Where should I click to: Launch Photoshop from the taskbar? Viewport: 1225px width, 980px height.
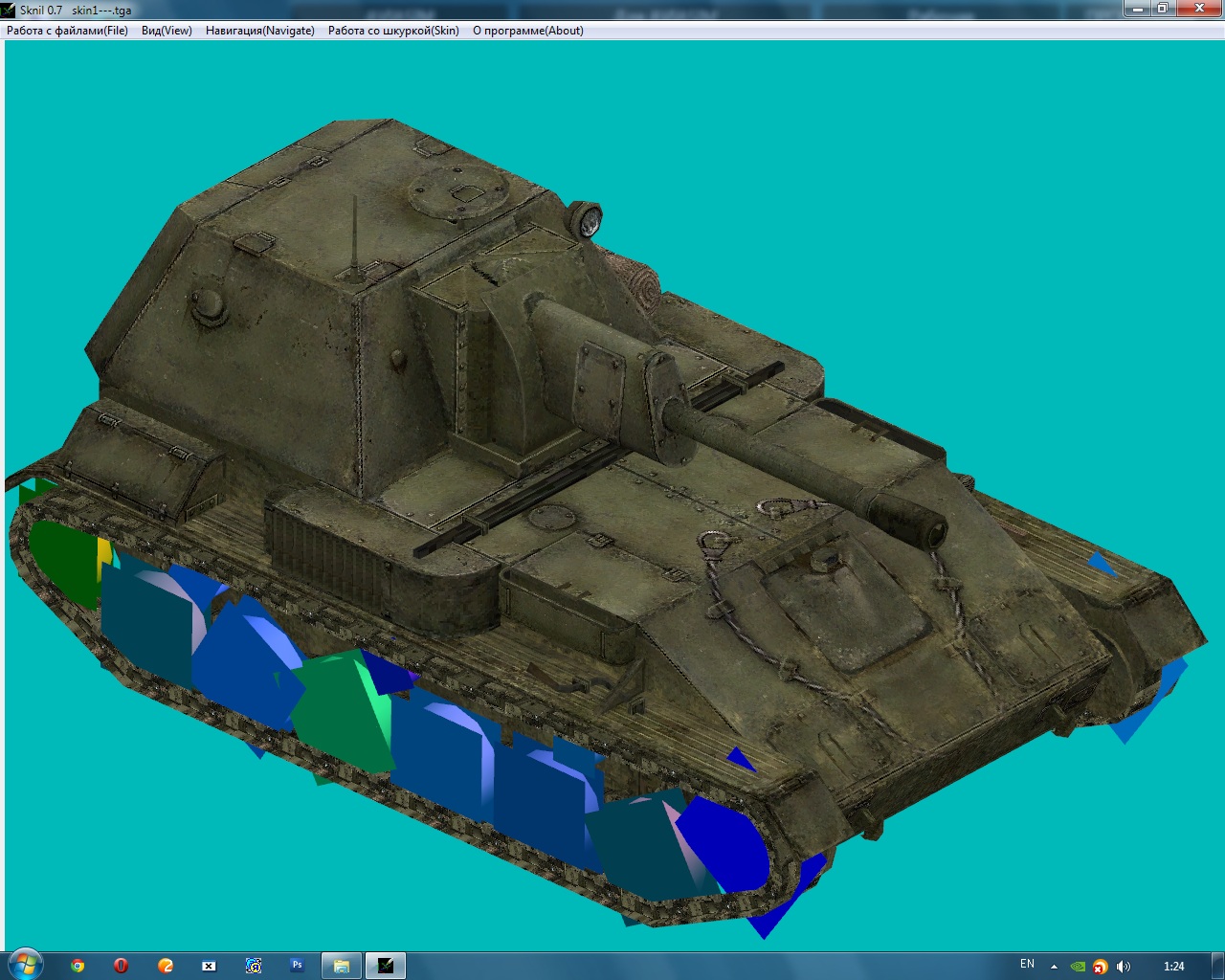[297, 966]
